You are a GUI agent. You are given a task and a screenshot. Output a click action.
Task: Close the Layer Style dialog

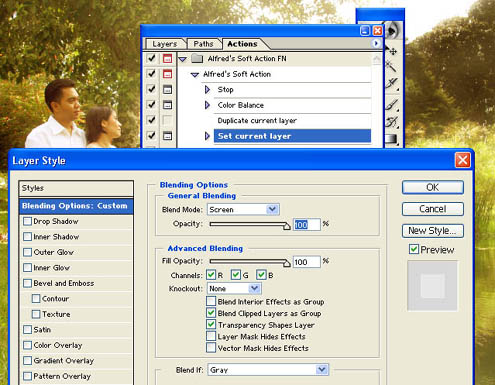463,160
